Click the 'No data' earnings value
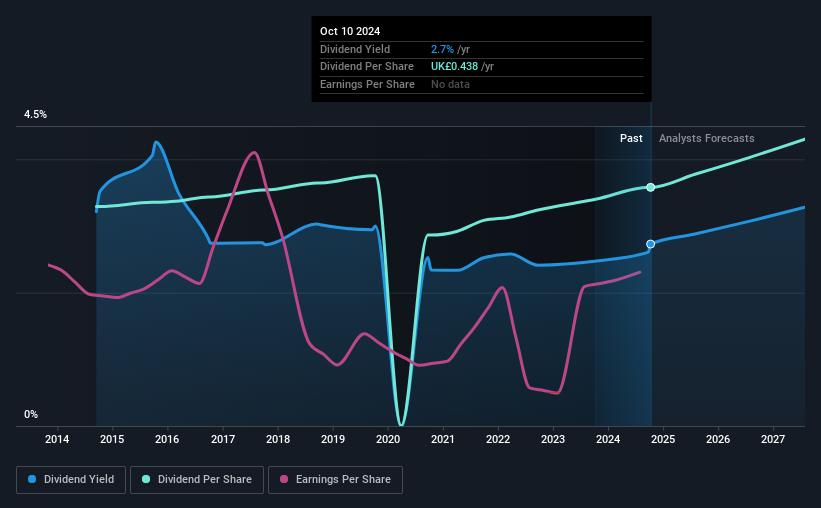Screen dimensions: 821x508 450,84
